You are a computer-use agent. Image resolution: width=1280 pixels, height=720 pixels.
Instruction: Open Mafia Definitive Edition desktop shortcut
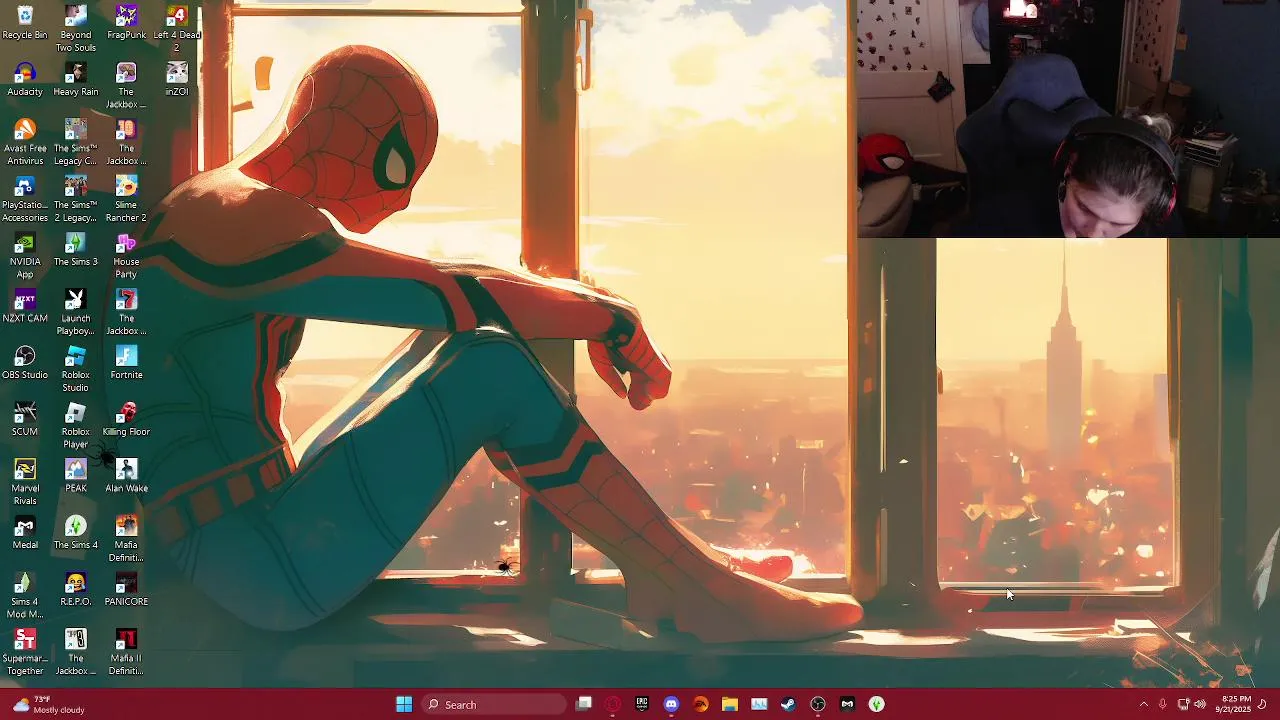coord(126,539)
